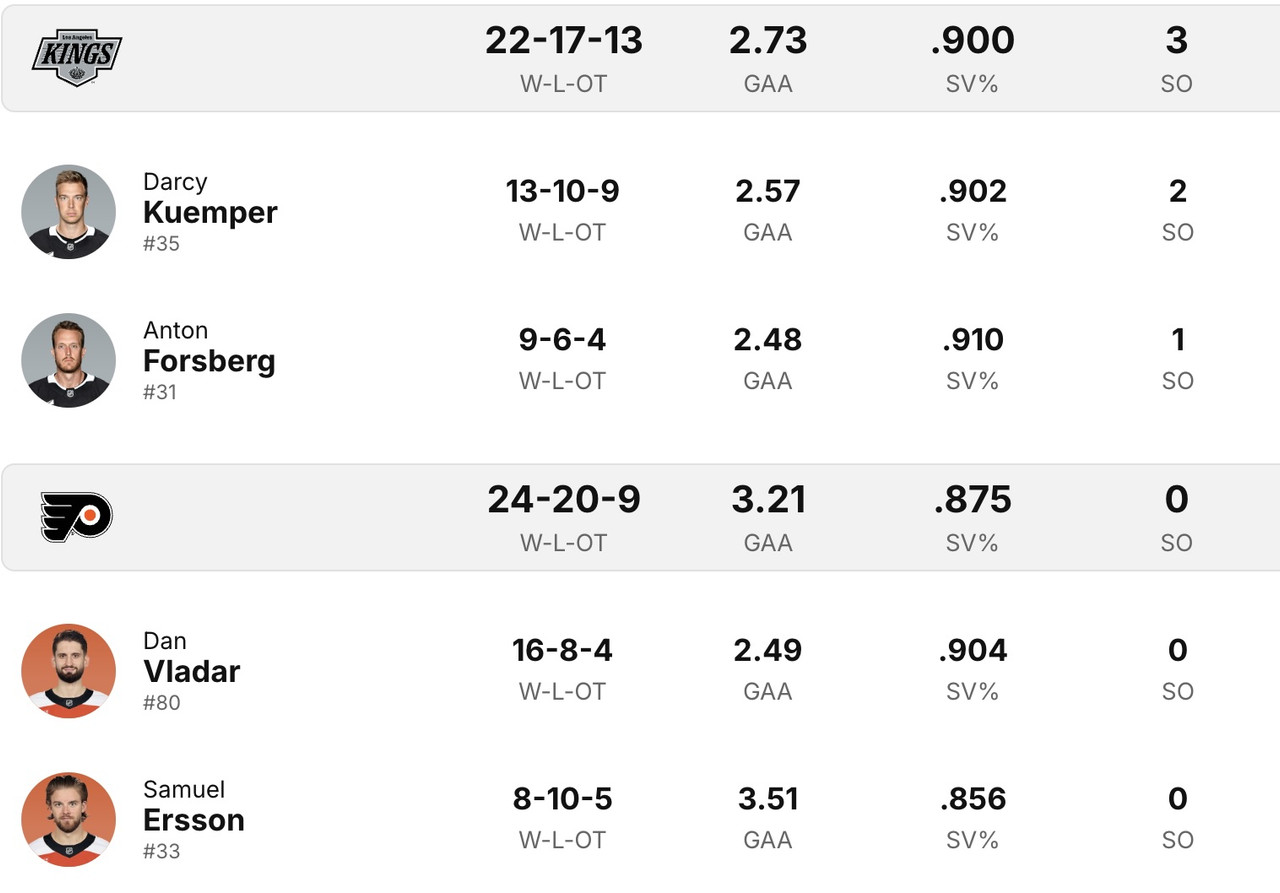This screenshot has height=893, width=1280.
Task: Click the Kings 2.73 team GAA
Action: click(x=768, y=41)
